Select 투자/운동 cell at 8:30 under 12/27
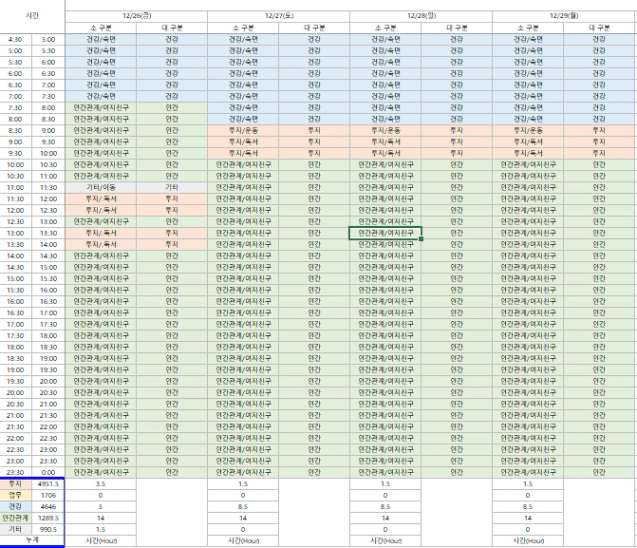This screenshot has height=548, width=637. (x=243, y=130)
